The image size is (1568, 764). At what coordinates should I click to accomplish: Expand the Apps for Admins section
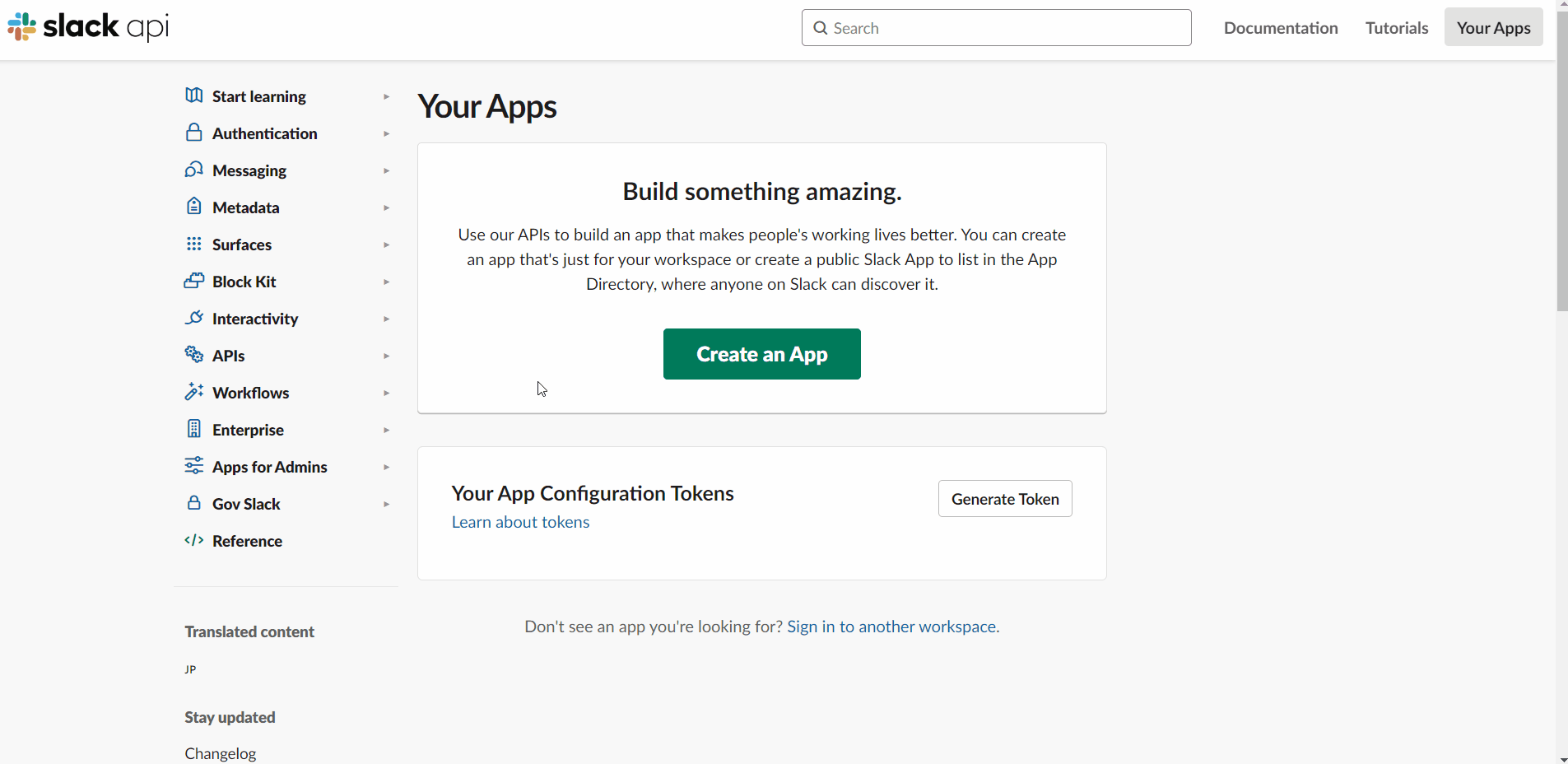[x=386, y=466]
